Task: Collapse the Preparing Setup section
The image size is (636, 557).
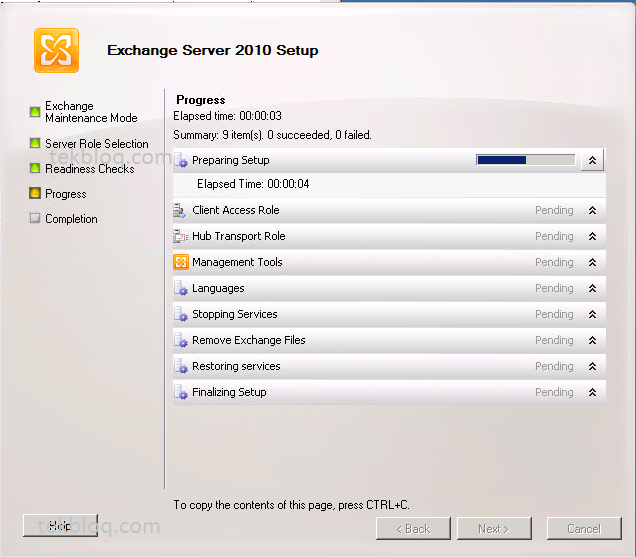Action: (x=592, y=160)
